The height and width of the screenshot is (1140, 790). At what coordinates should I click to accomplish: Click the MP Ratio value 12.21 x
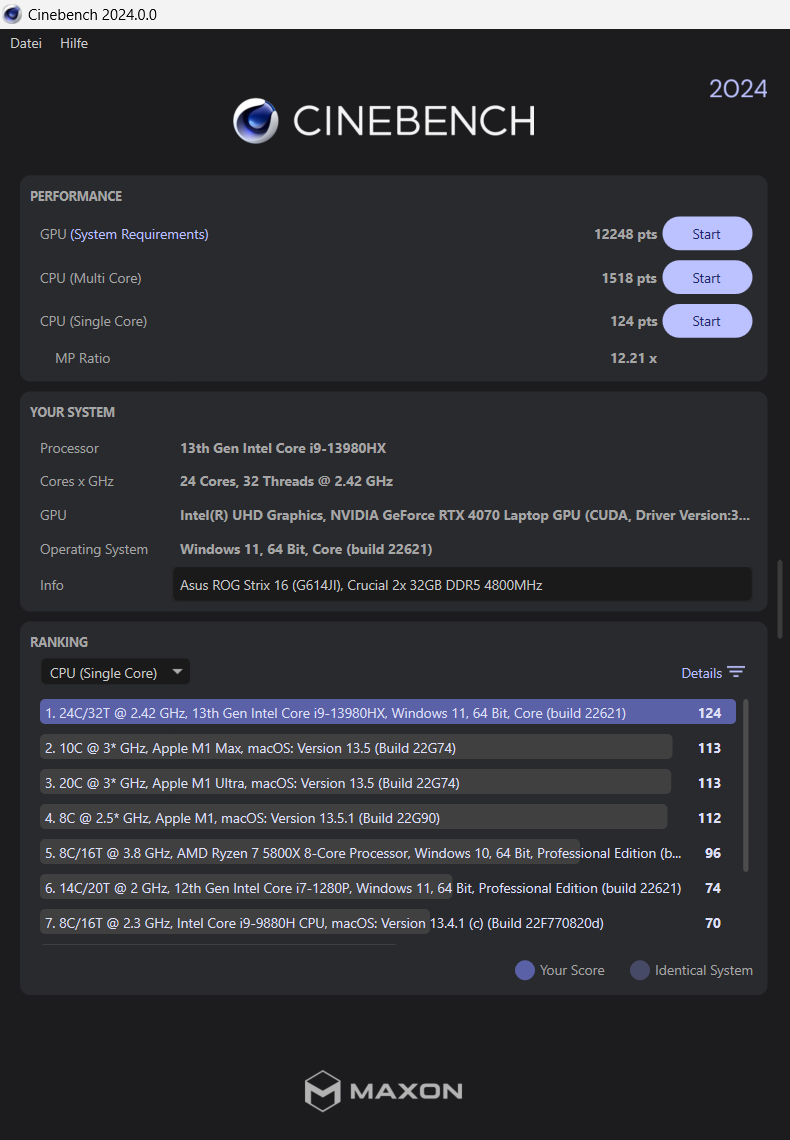pos(634,358)
